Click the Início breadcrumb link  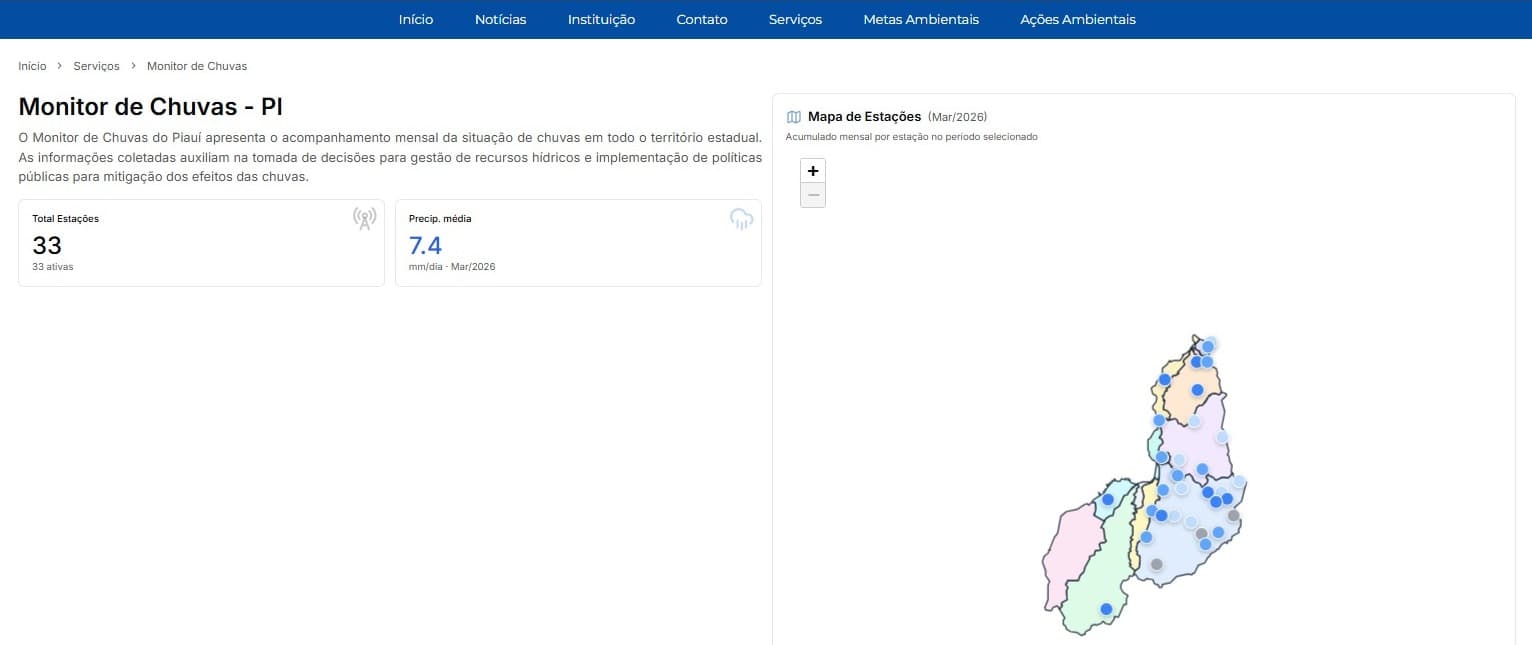tap(31, 65)
